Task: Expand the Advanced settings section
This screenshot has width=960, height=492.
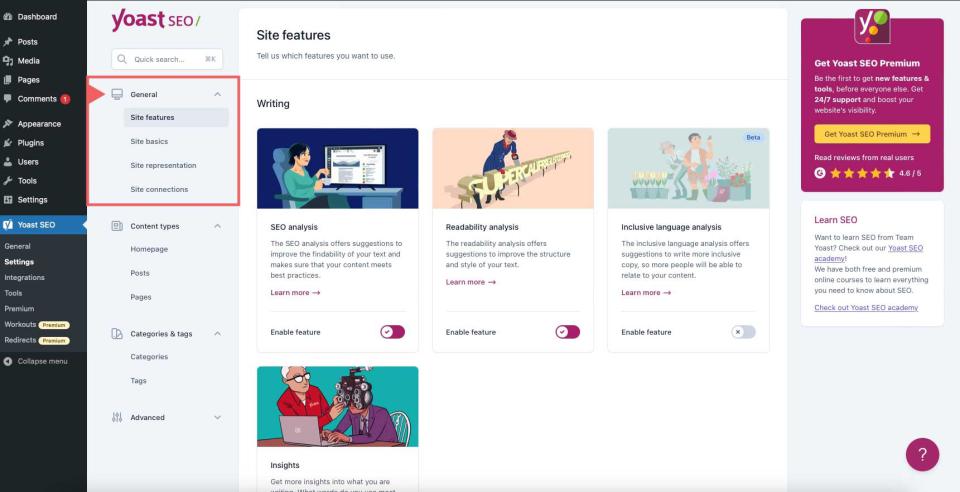Action: coord(218,417)
